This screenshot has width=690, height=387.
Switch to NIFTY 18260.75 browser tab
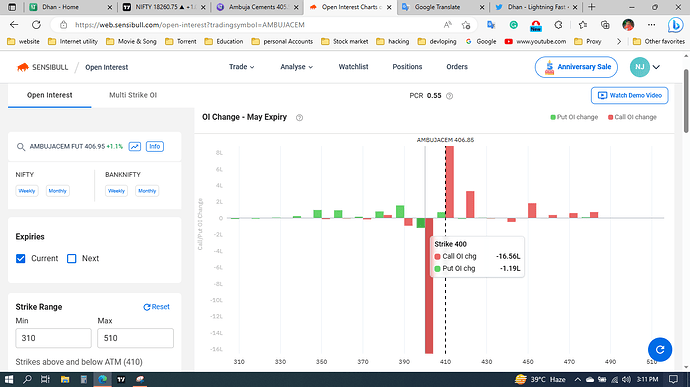(163, 7)
